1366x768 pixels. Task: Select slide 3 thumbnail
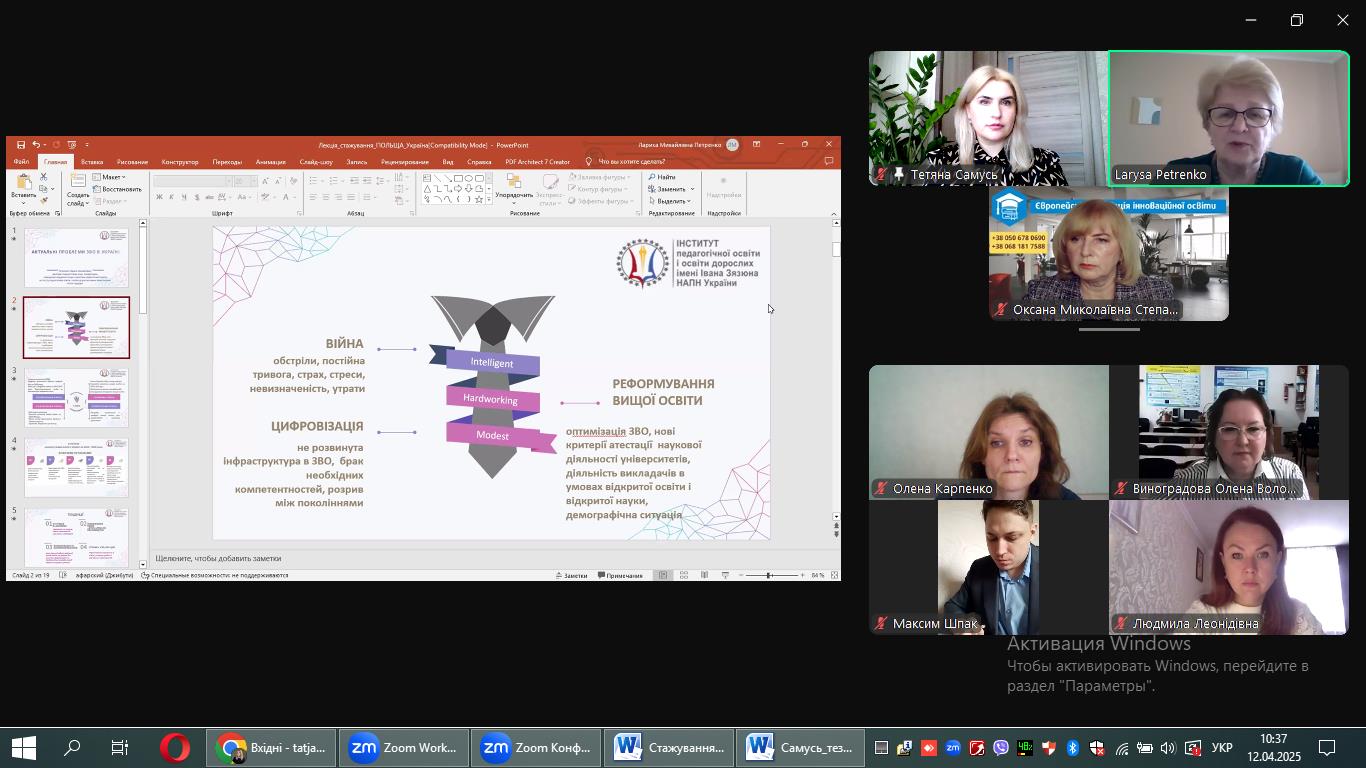point(76,397)
